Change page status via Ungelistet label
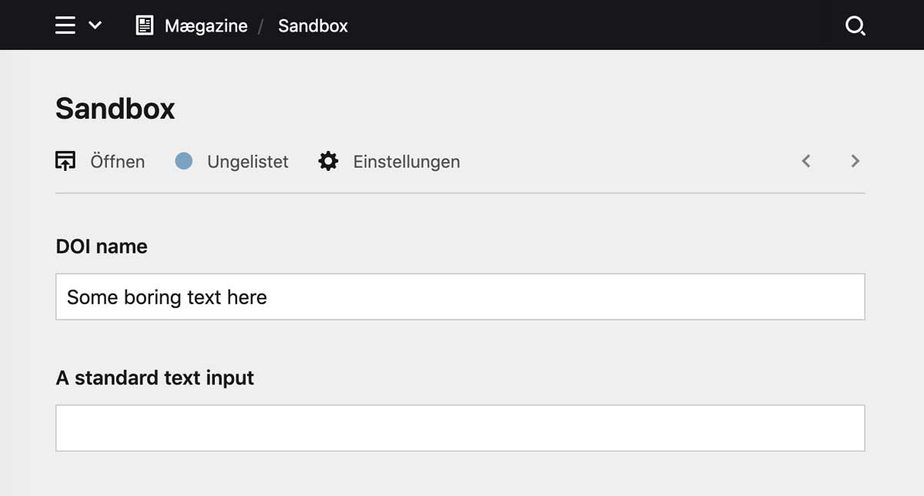924x496 pixels. (x=247, y=162)
